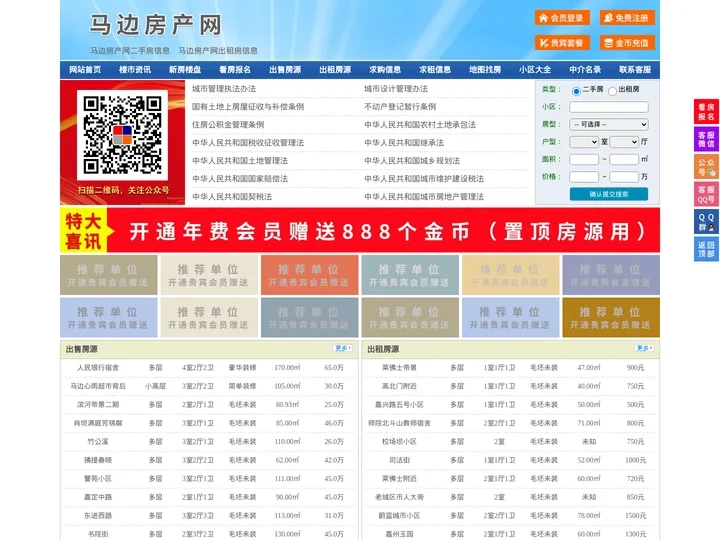The width and height of the screenshot is (720, 540).
Task: Click the 马边房产网二手房信息 header link
Action: tap(130, 51)
